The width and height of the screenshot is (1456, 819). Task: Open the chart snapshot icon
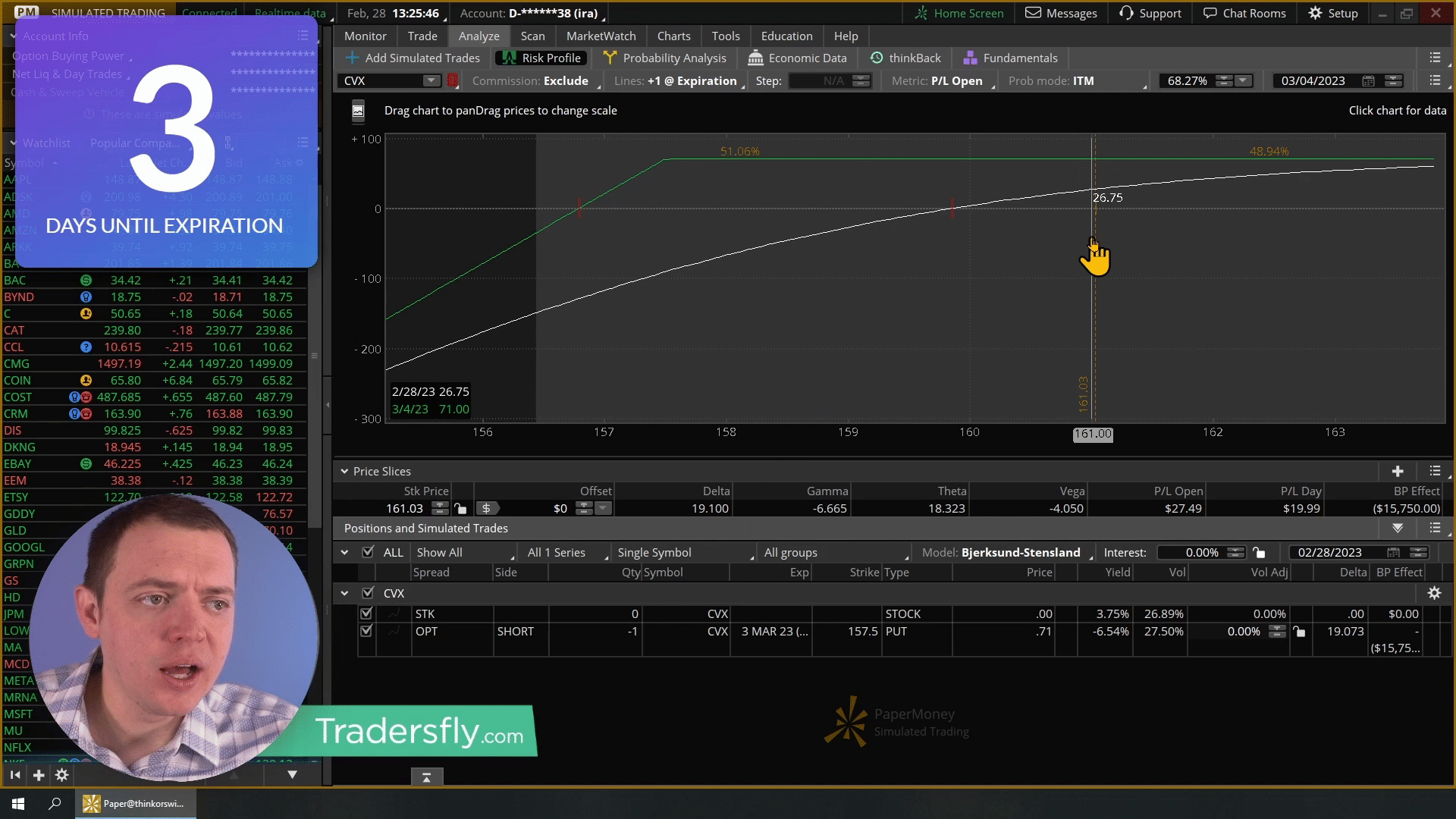point(358,111)
